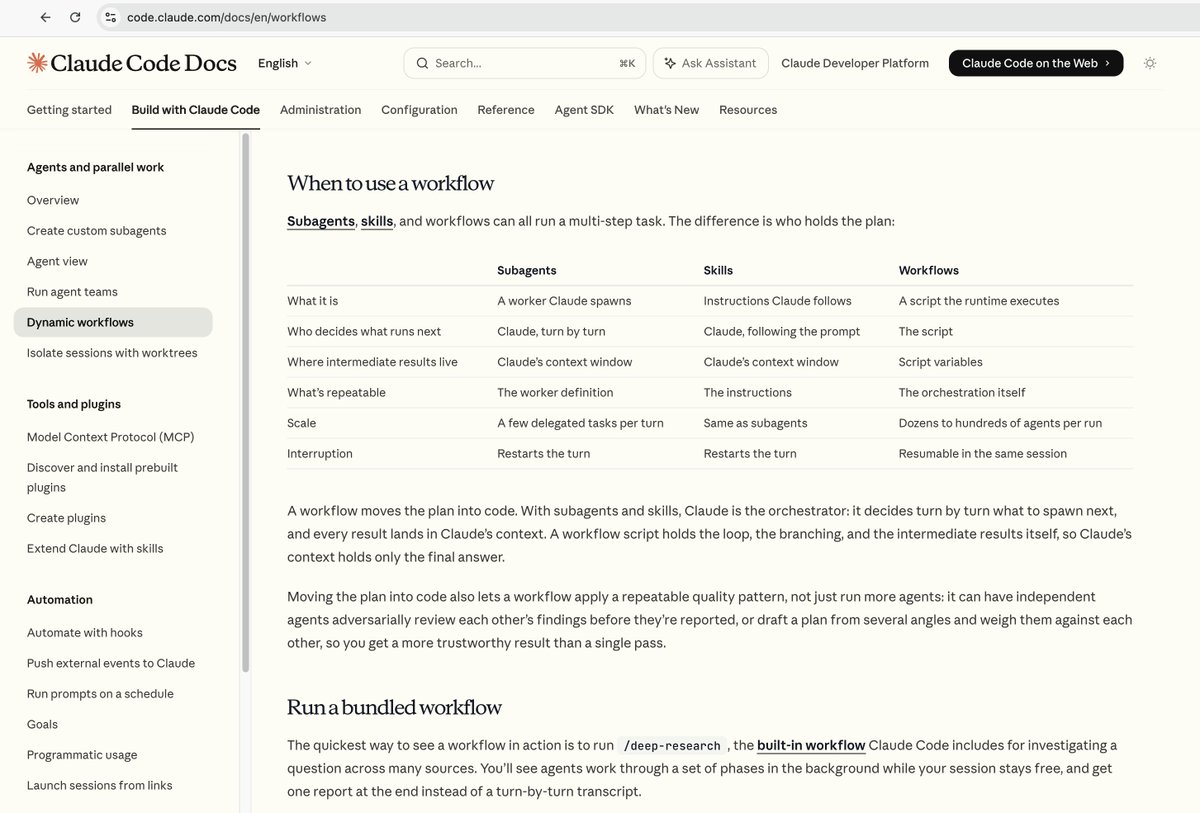Open the English language dropdown
Image resolution: width=1200 pixels, height=813 pixels.
coord(285,63)
